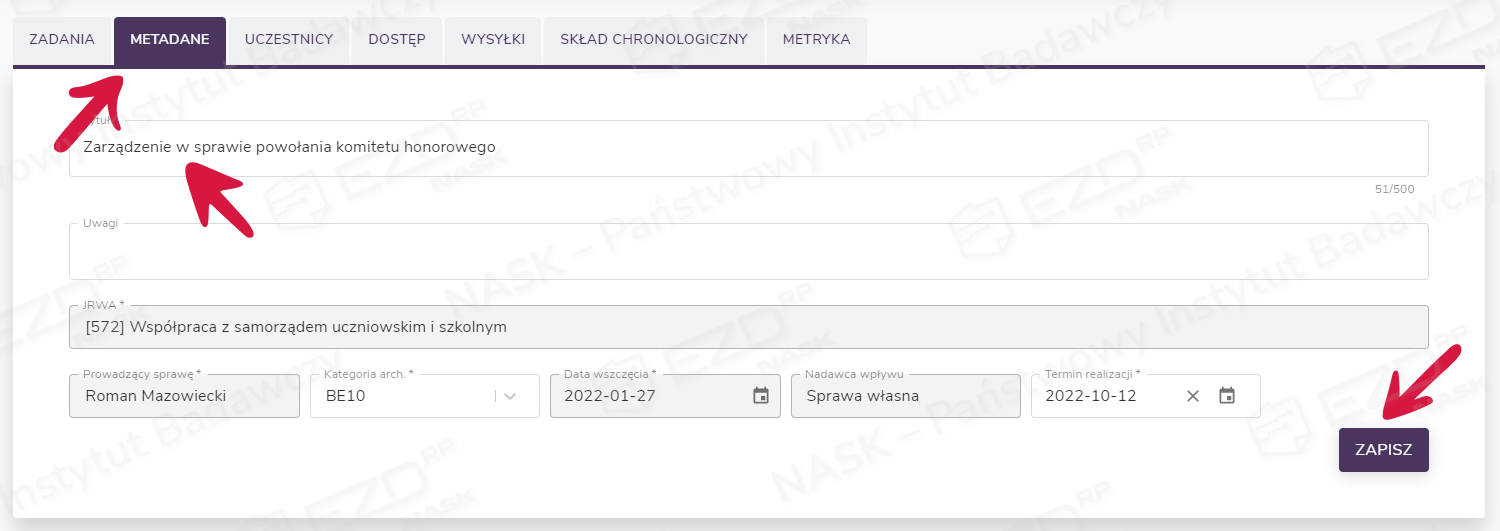Open the Termin realizacji calendar picker
The height and width of the screenshot is (531, 1500).
point(1227,396)
